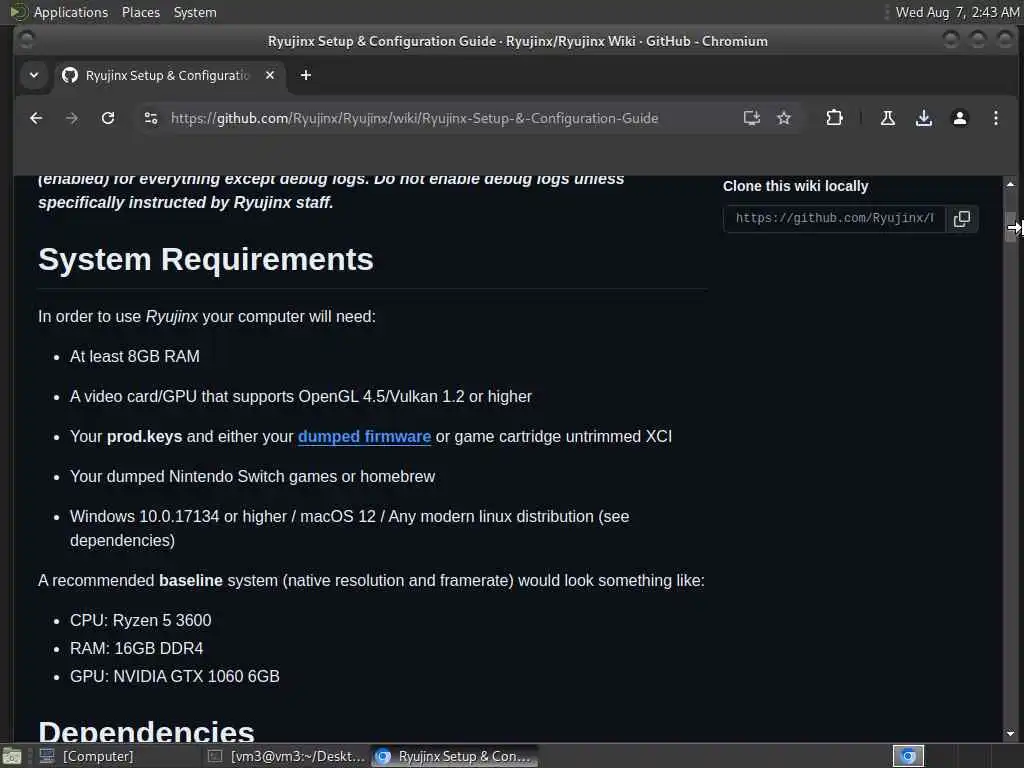Reload the current page

(108, 118)
